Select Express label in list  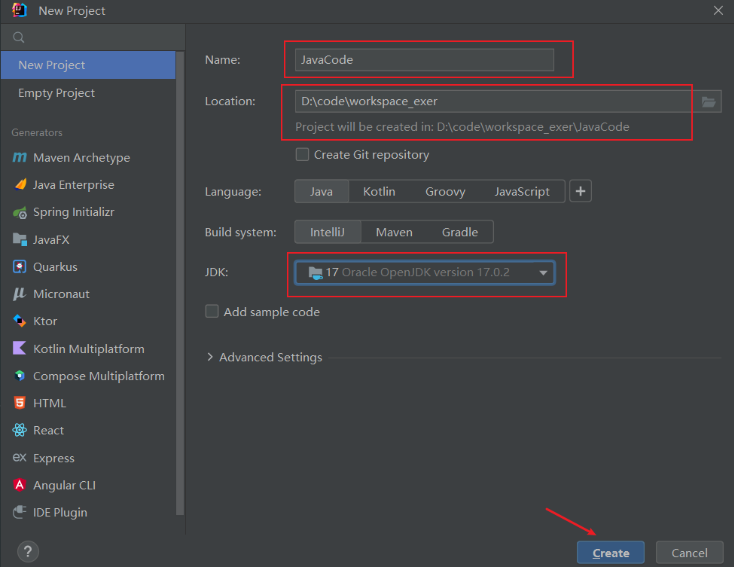54,458
